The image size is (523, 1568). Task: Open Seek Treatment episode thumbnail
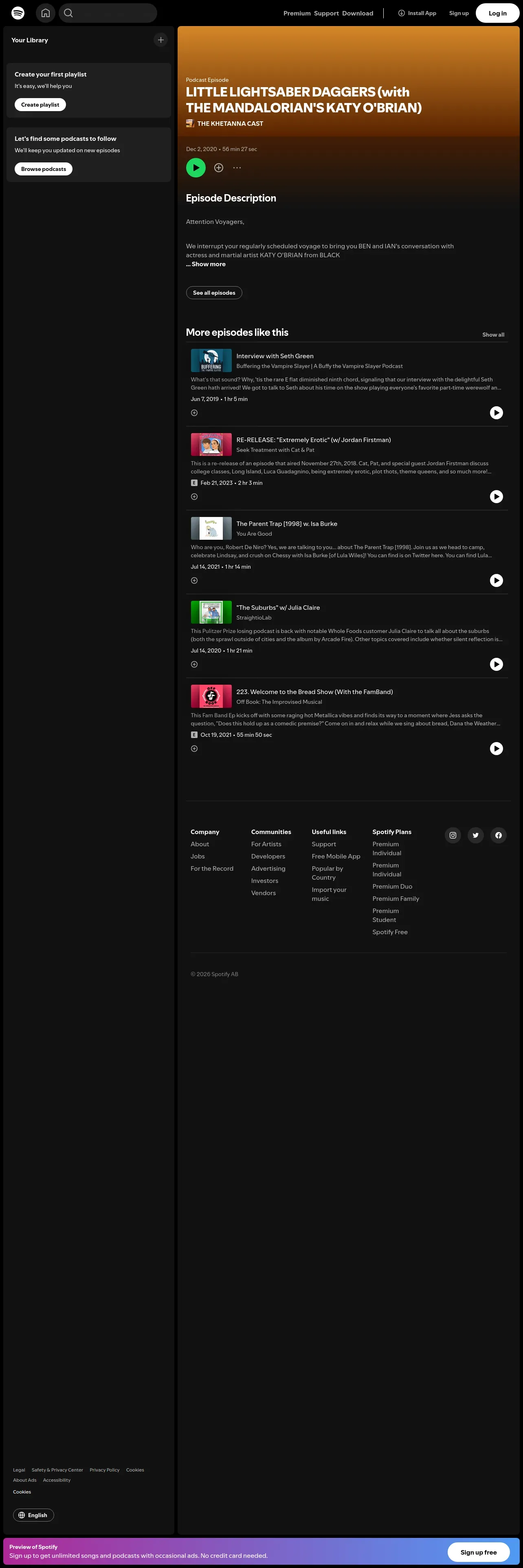coord(211,445)
